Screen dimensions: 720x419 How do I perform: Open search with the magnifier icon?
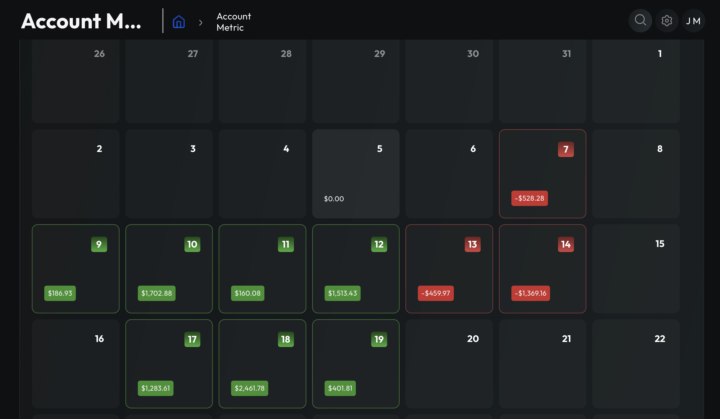point(640,20)
